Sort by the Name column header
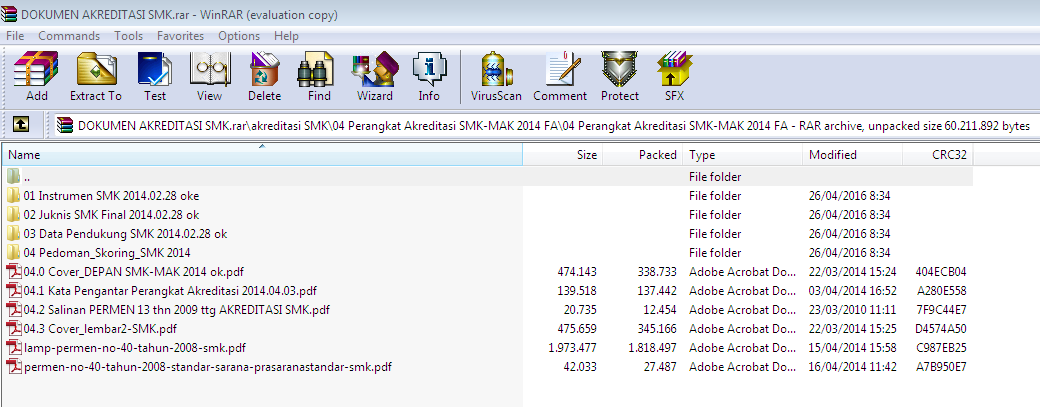The image size is (1040, 407). (262, 154)
